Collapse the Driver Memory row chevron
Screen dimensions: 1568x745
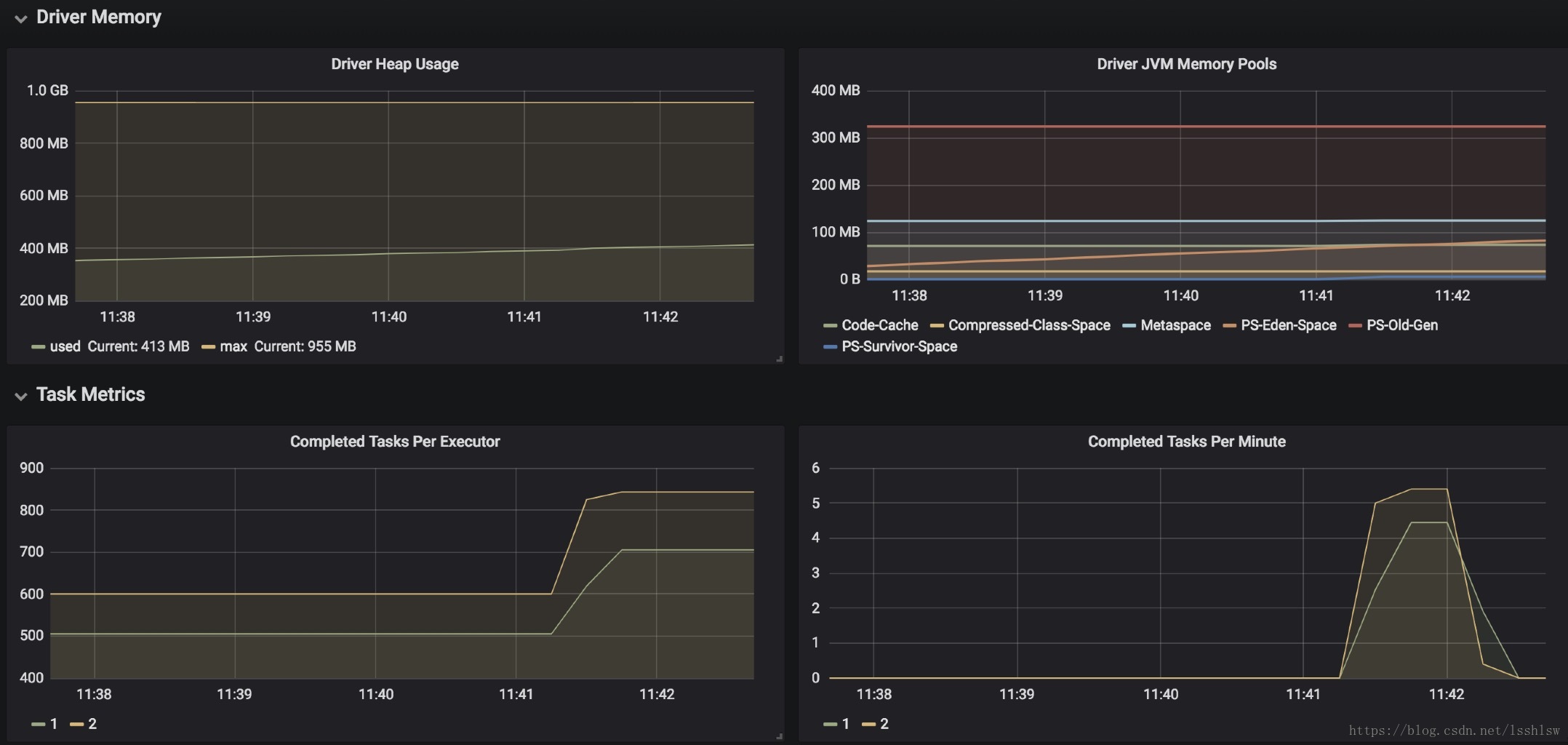click(x=21, y=19)
